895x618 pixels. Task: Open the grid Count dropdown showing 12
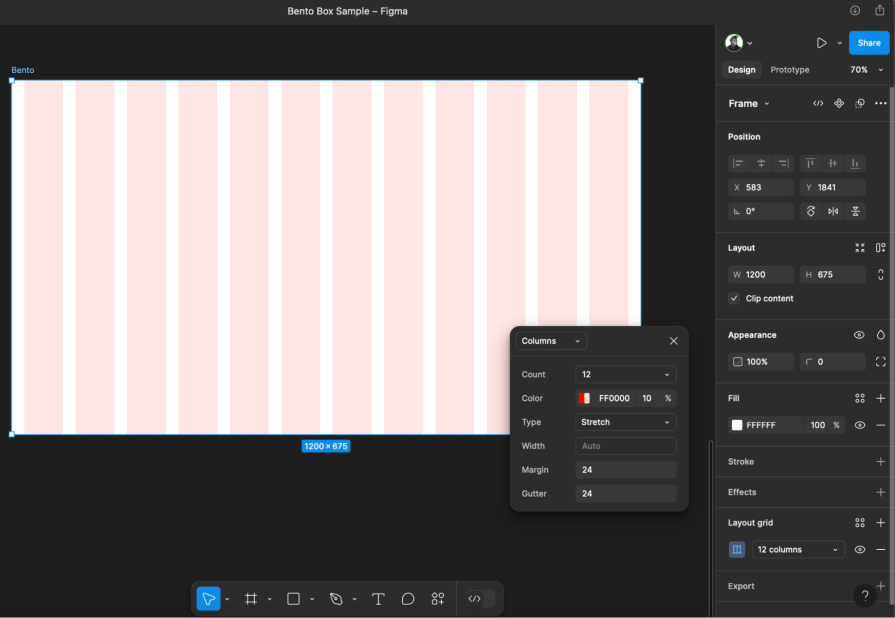click(625, 374)
